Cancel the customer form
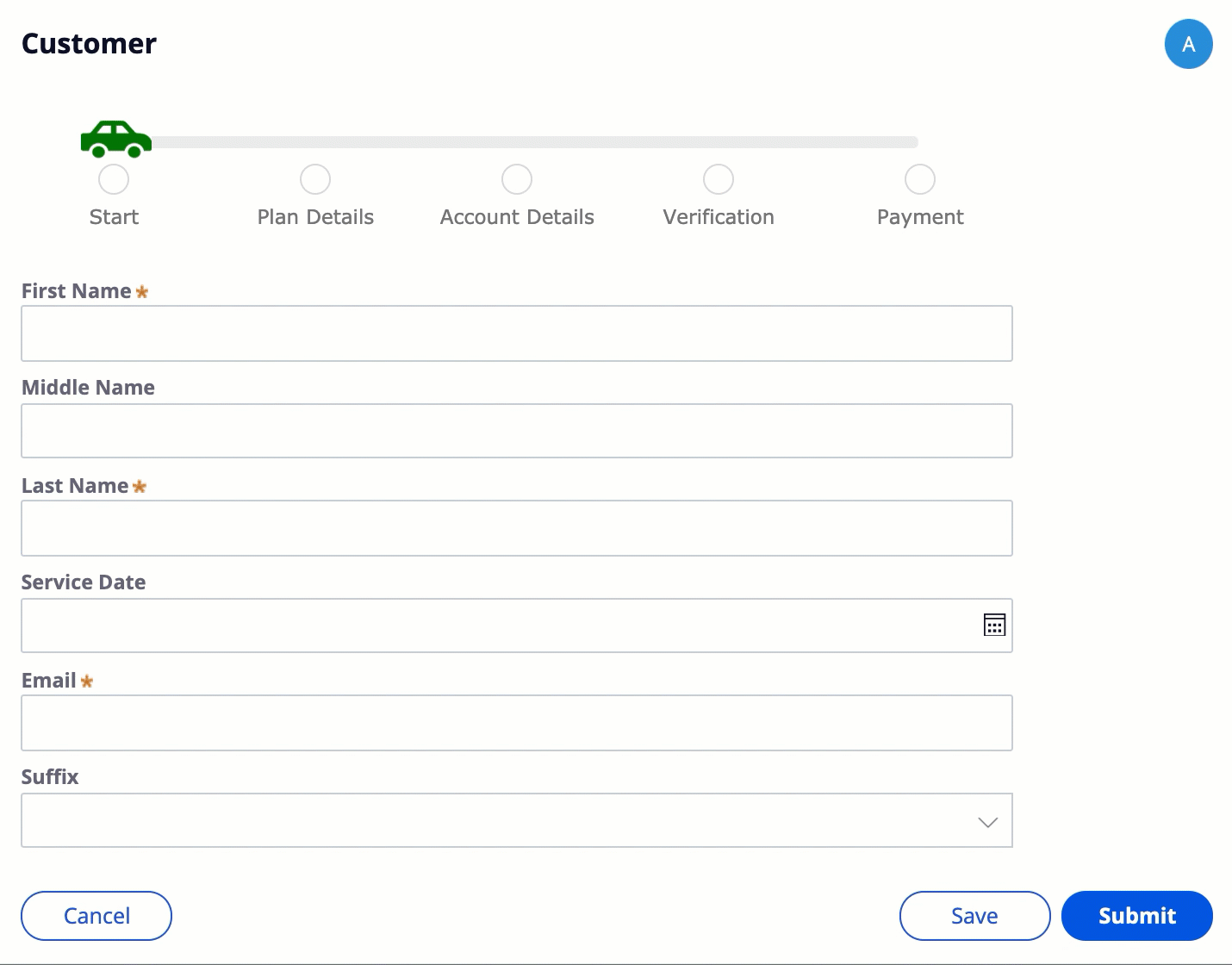The height and width of the screenshot is (965, 1232). coord(96,916)
